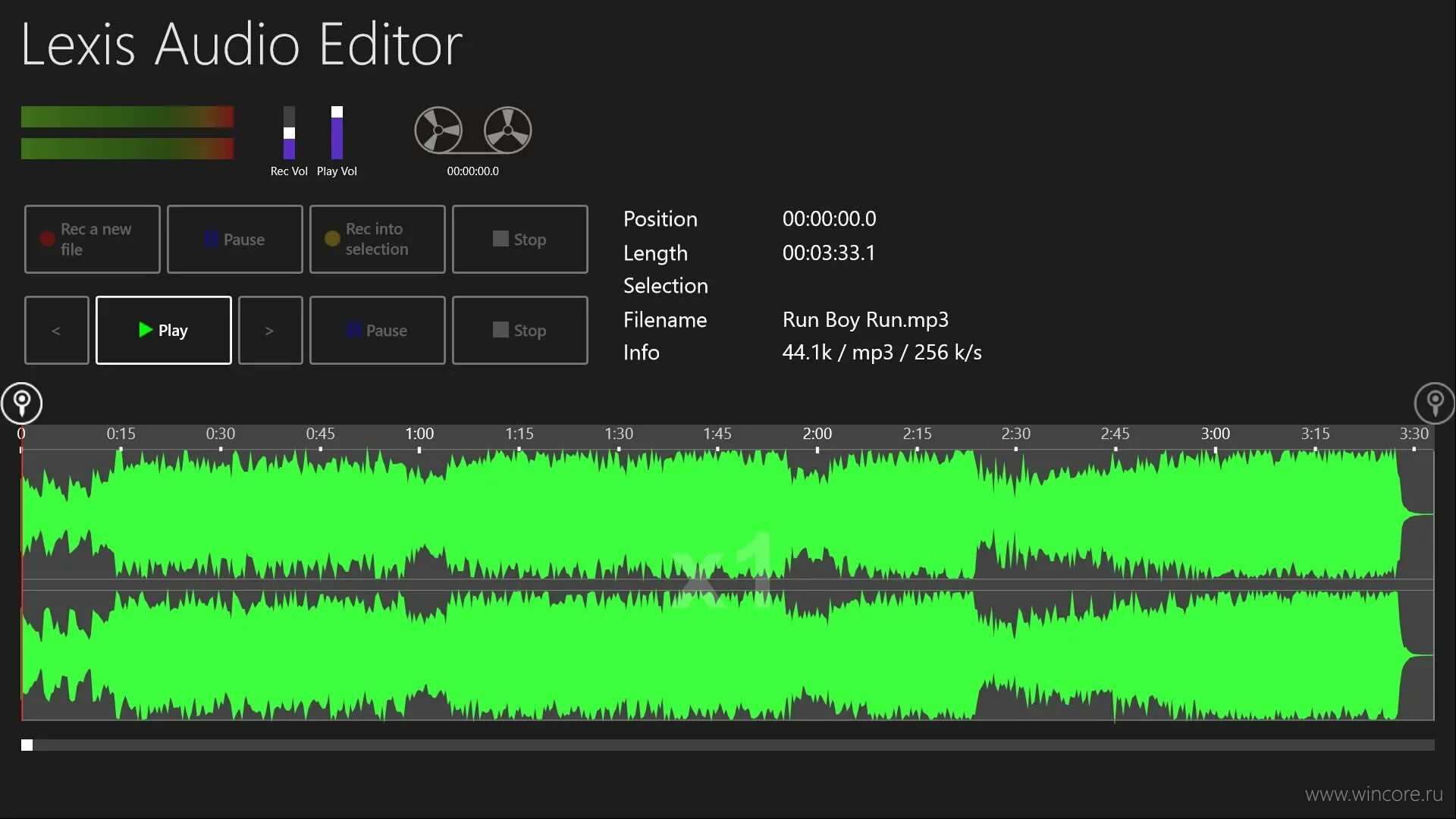Click the left tape reel icon

pos(438,130)
